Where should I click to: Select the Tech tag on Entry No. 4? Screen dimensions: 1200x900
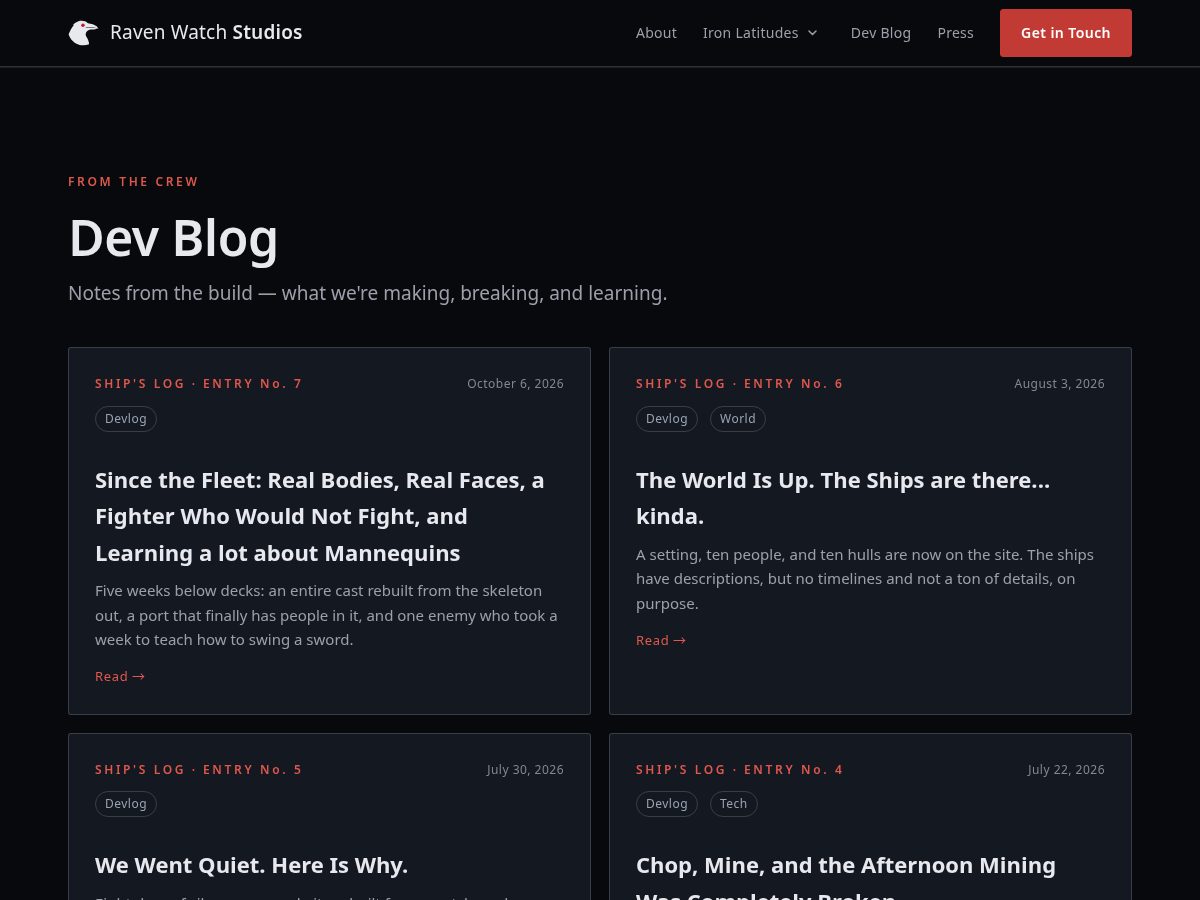(x=734, y=804)
